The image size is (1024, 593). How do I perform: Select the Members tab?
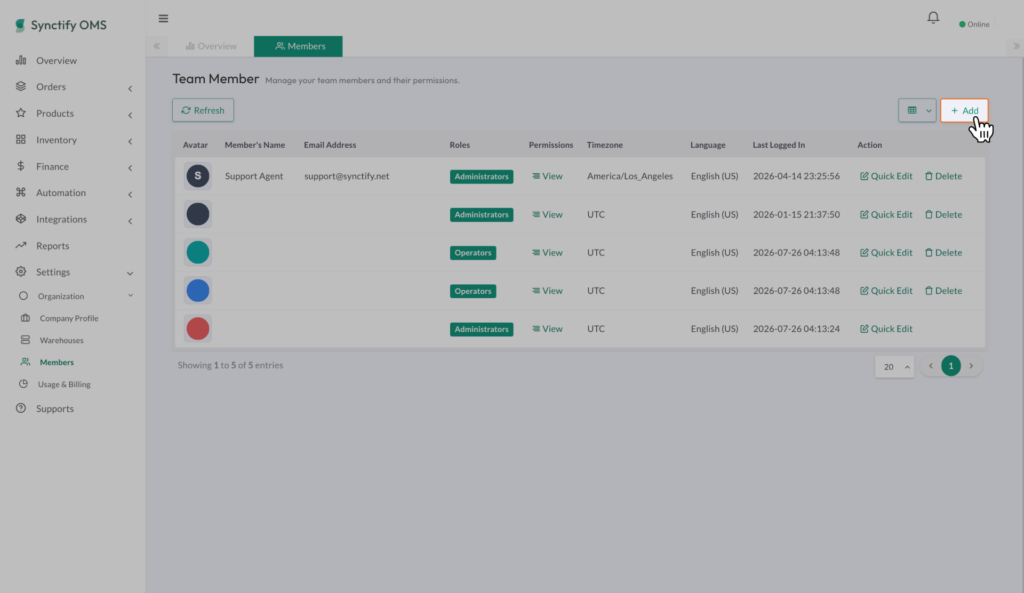coord(298,46)
